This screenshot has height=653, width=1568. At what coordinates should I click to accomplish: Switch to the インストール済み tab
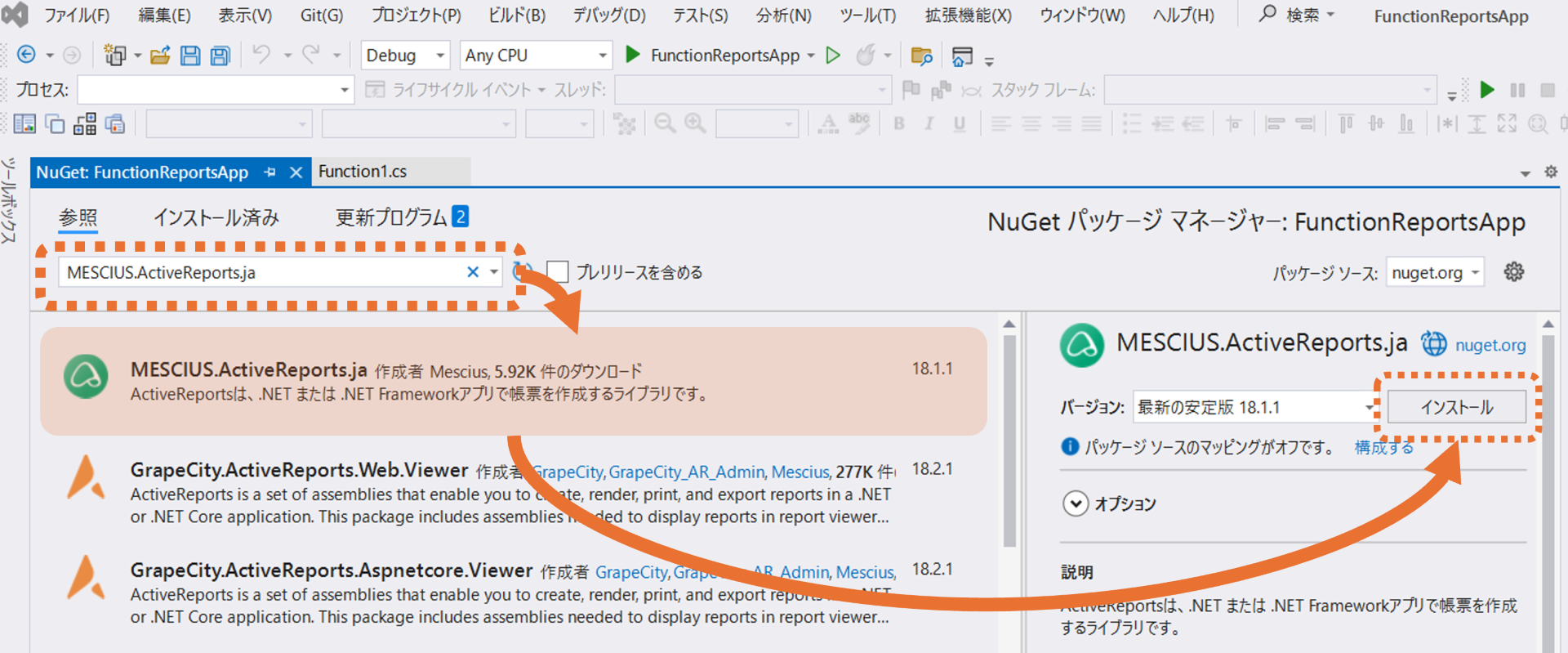point(216,217)
